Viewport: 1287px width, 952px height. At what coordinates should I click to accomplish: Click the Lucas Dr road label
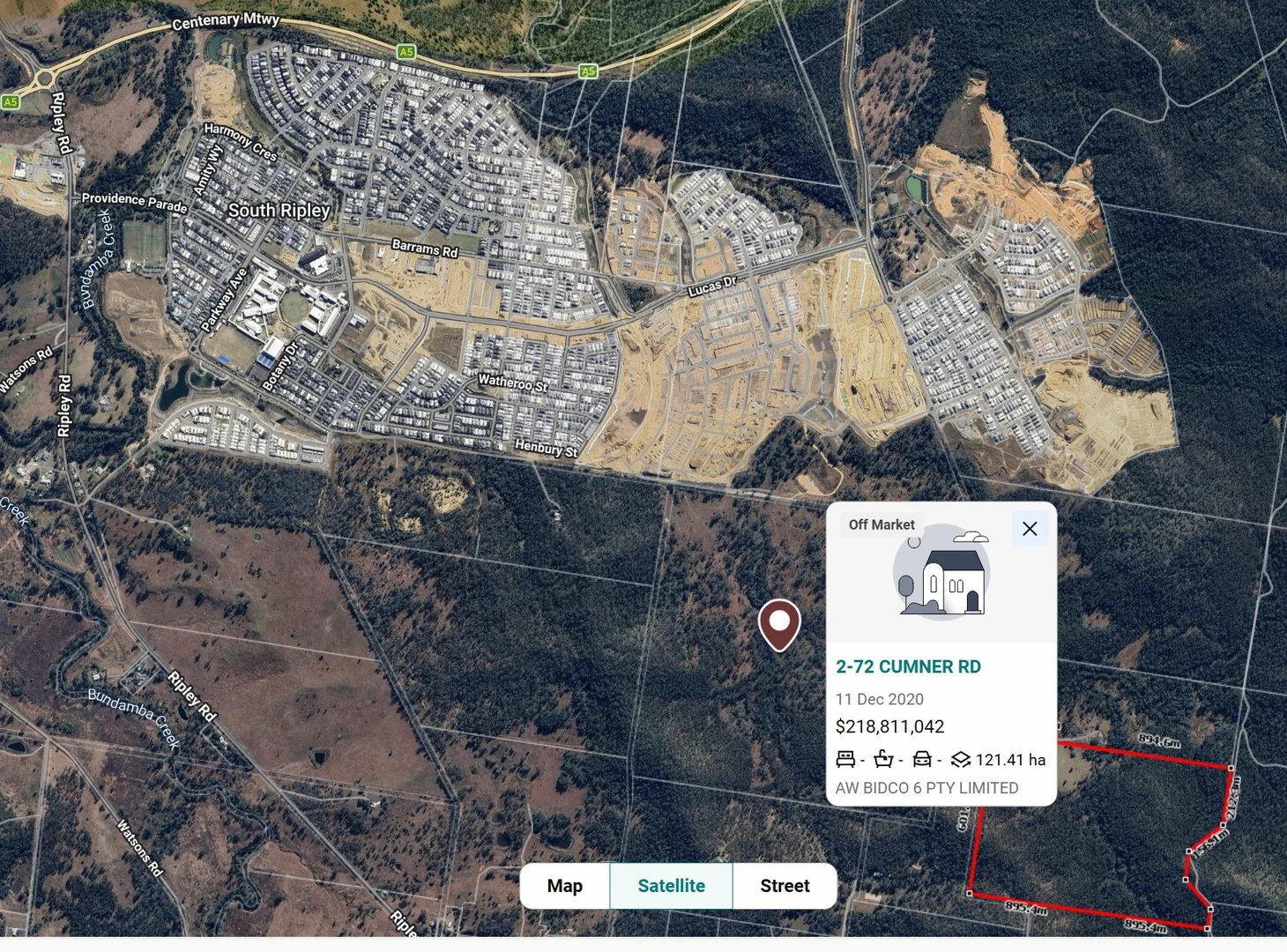[x=712, y=286]
